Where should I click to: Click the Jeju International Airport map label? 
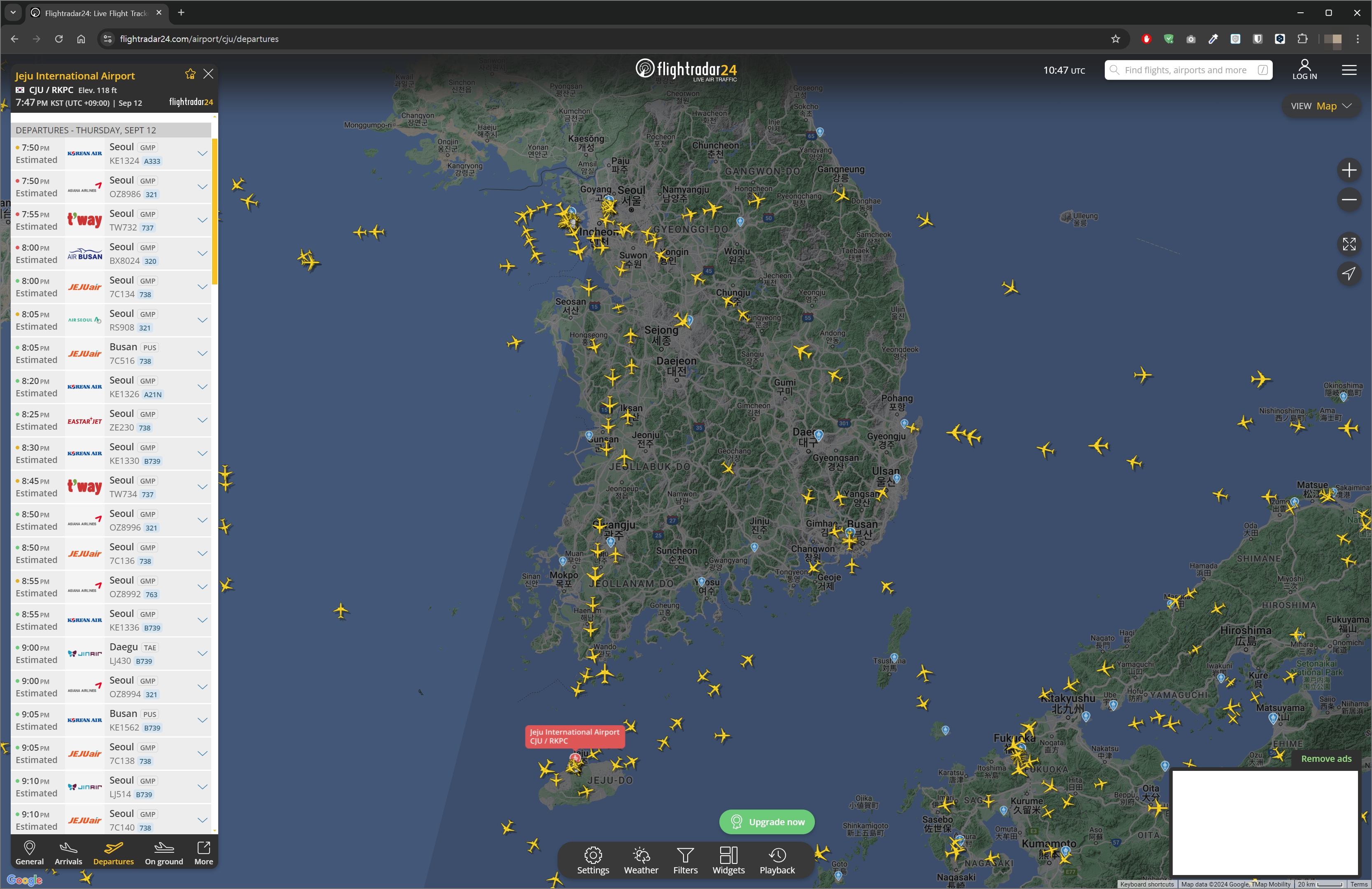[x=574, y=736]
